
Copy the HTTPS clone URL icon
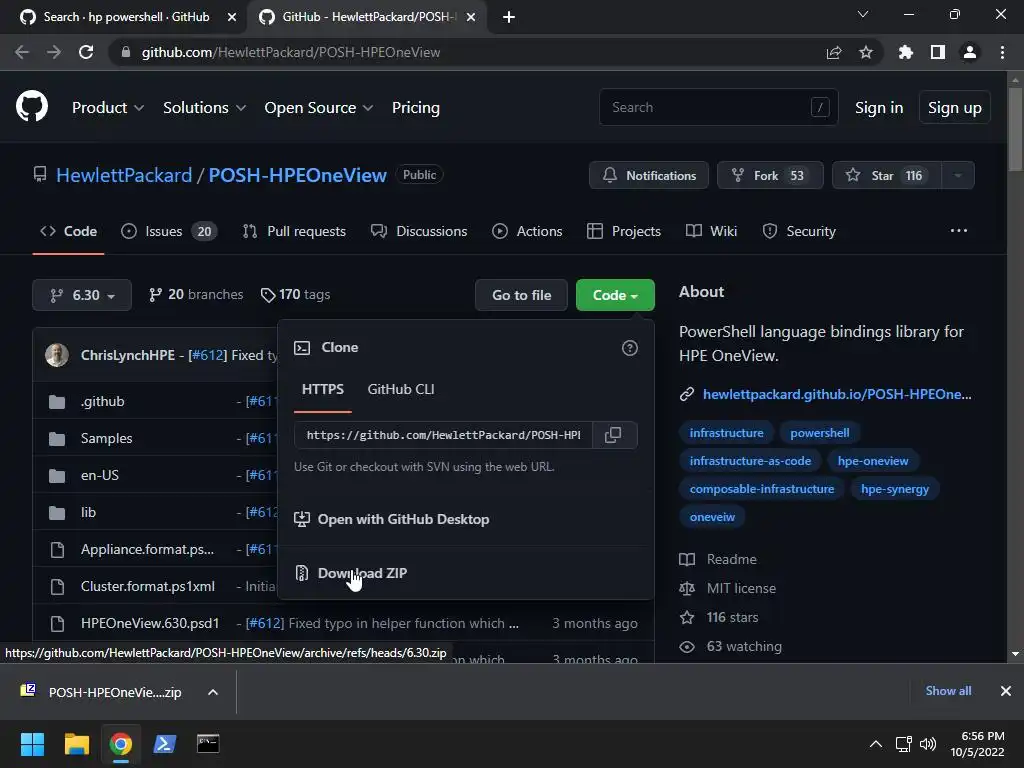tap(613, 435)
